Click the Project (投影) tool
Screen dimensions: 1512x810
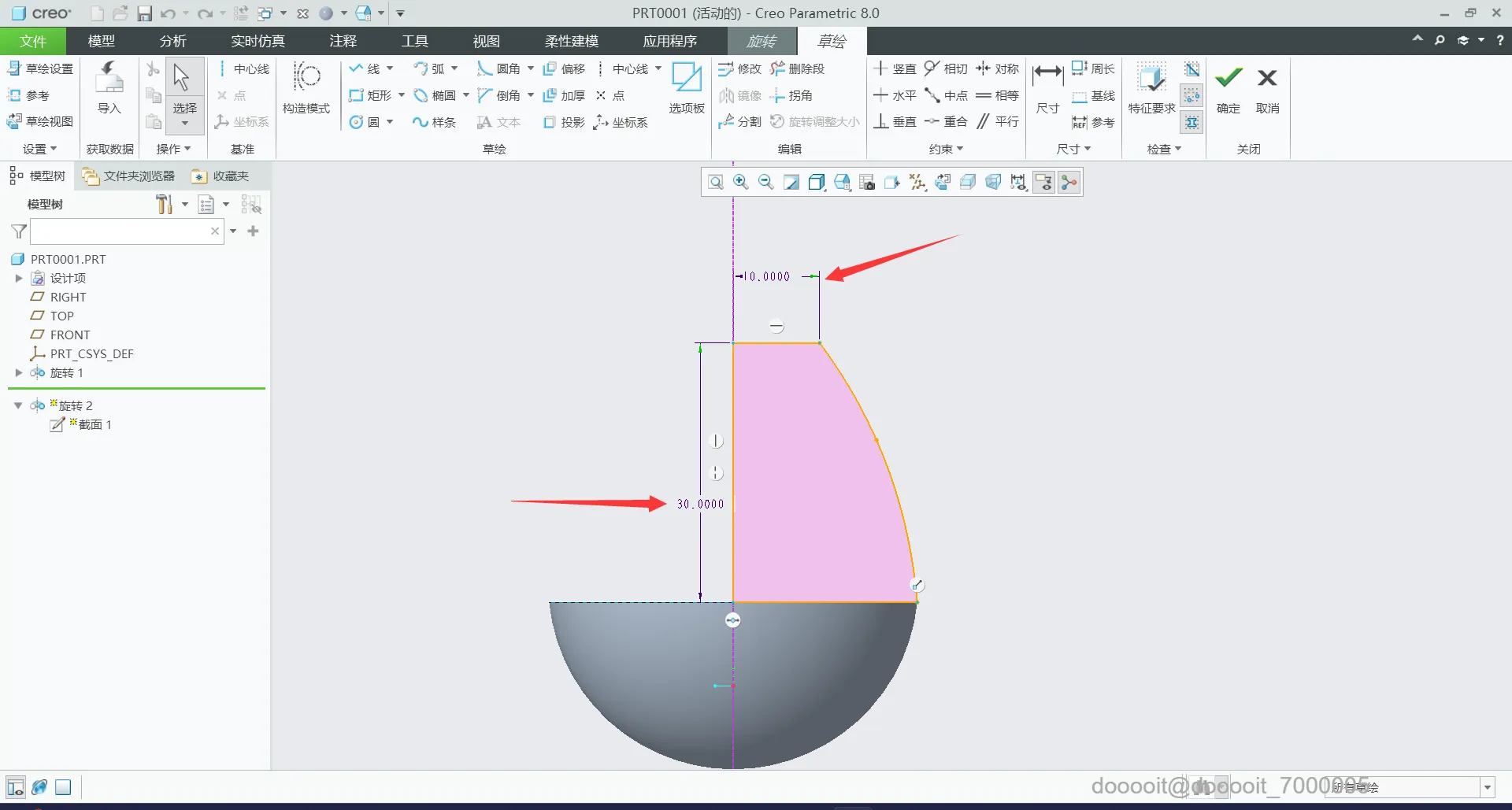click(x=564, y=122)
